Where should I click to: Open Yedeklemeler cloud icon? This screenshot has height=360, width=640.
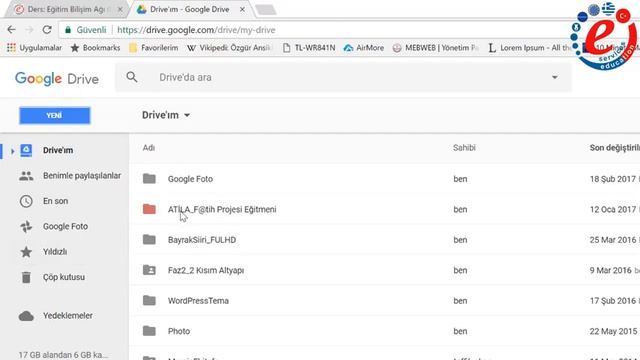26,316
